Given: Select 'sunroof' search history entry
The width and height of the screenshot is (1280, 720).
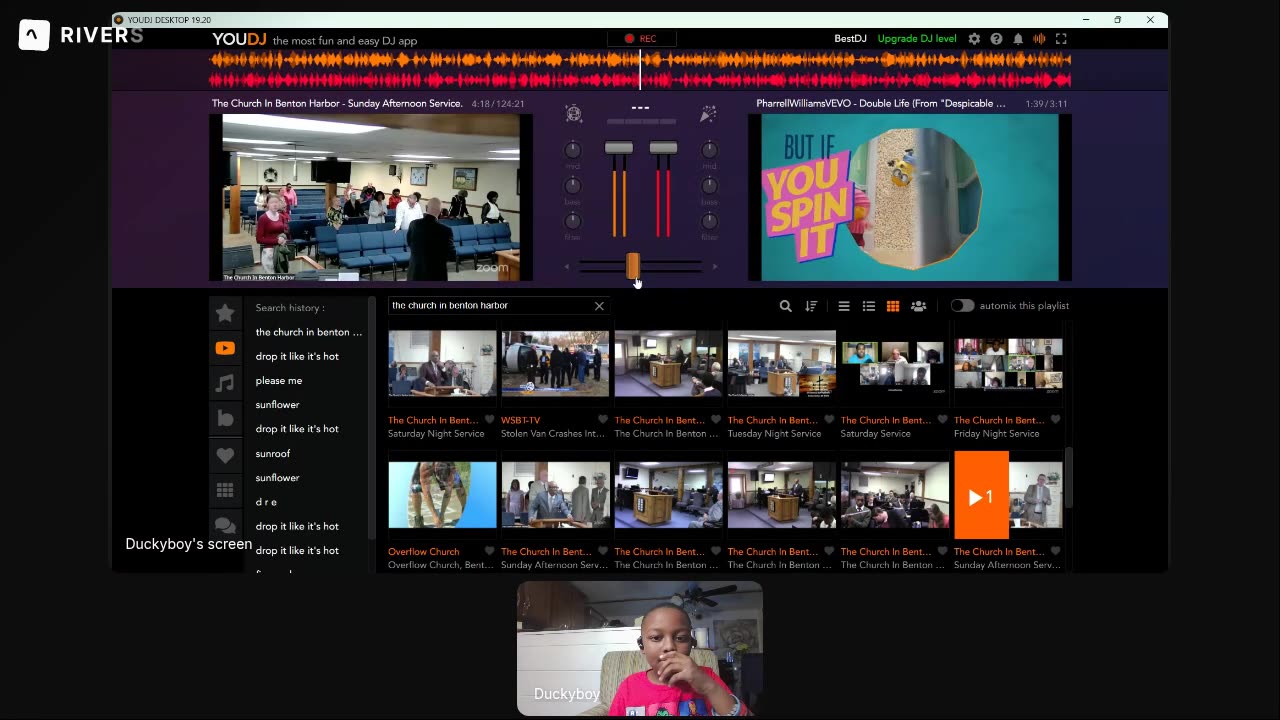Looking at the screenshot, I should tap(272, 454).
